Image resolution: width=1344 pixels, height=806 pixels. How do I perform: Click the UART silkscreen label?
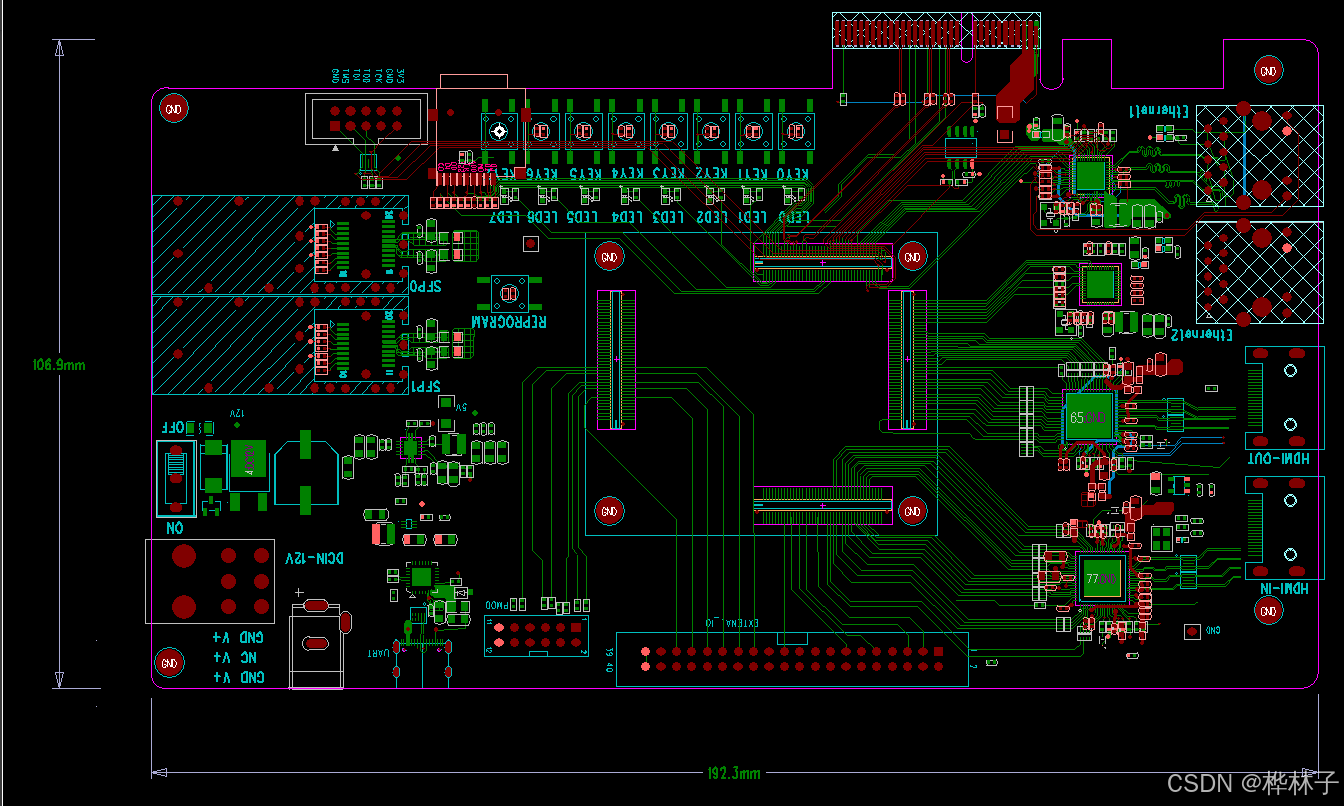(x=379, y=653)
